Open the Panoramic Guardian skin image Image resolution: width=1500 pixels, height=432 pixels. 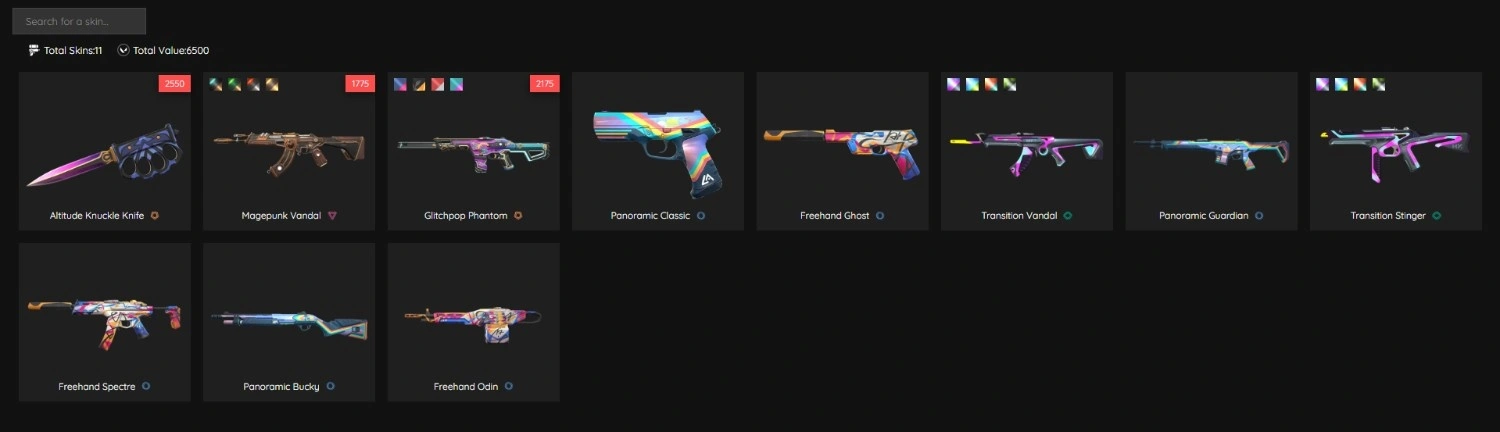pyautogui.click(x=1211, y=146)
